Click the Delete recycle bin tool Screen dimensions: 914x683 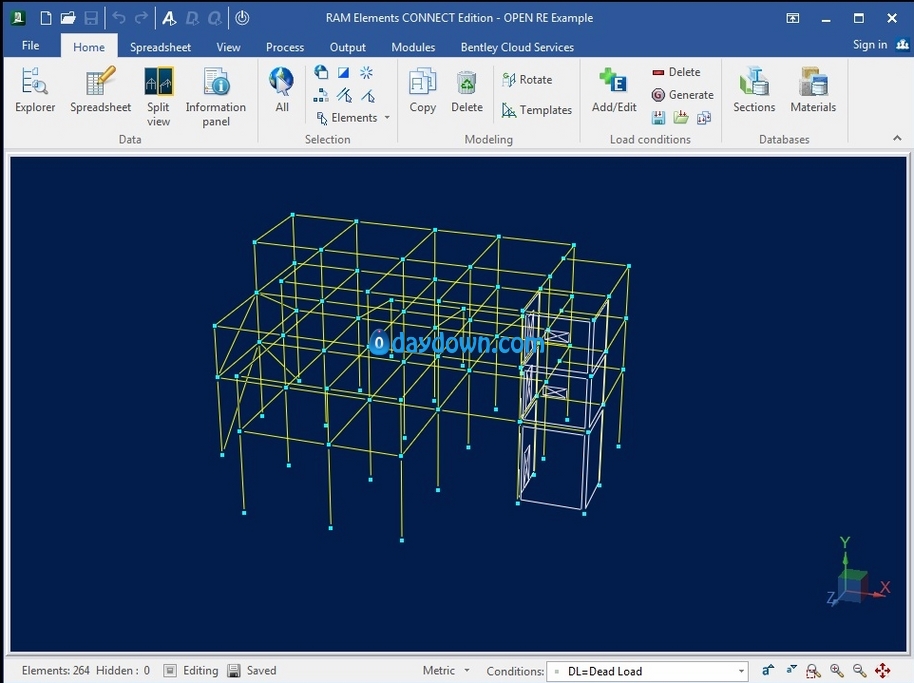(467, 90)
